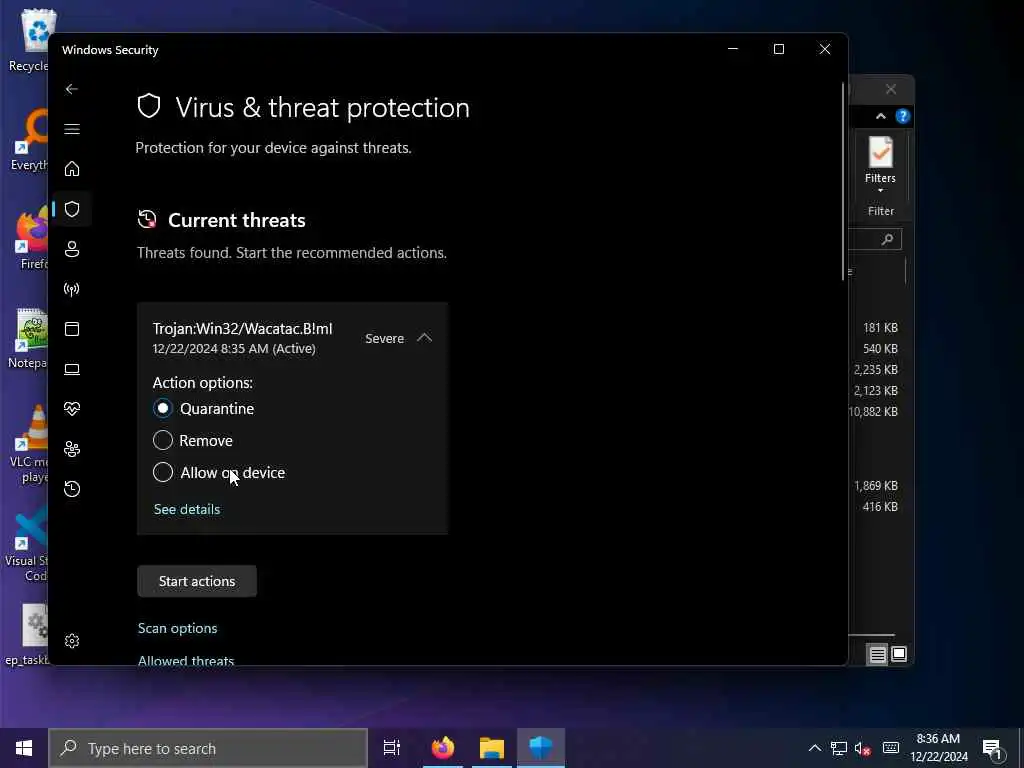Open Scan options link
Screen dimensions: 1024x768
pyautogui.click(x=178, y=628)
